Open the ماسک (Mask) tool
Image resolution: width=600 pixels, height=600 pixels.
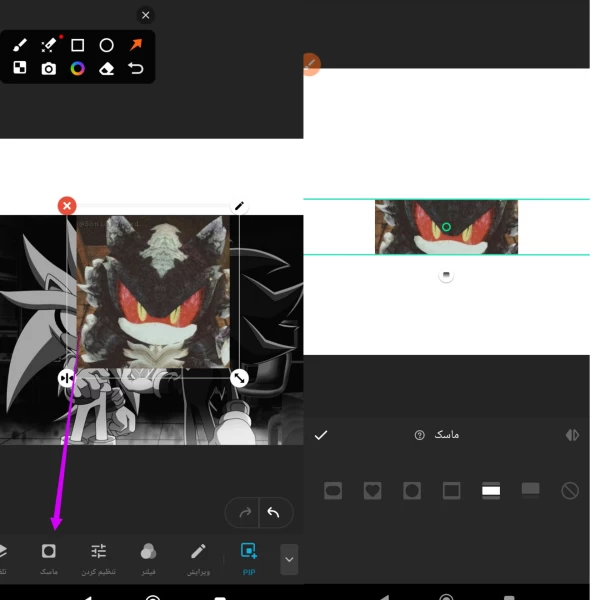click(49, 559)
